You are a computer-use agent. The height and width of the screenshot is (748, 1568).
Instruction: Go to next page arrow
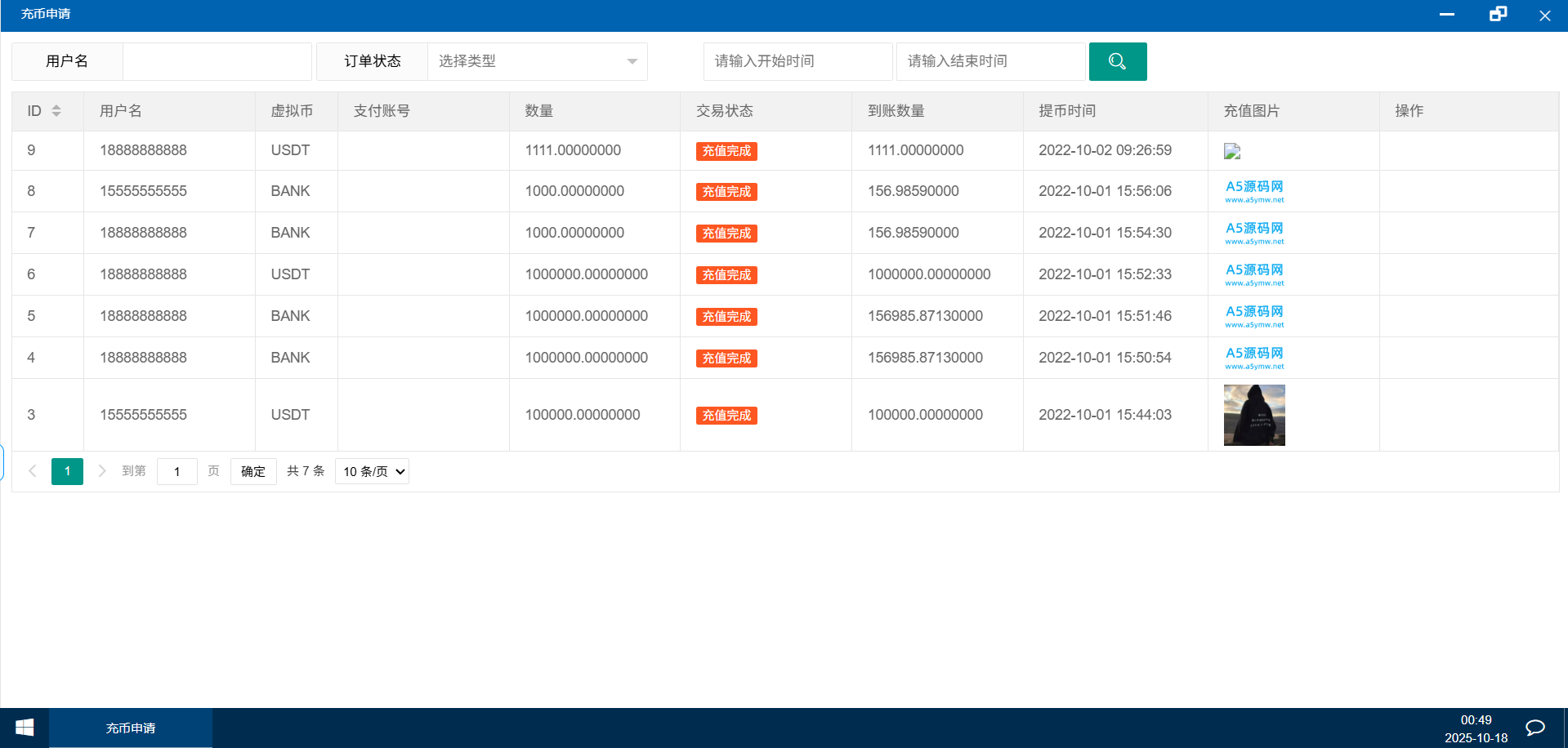pyautogui.click(x=102, y=471)
